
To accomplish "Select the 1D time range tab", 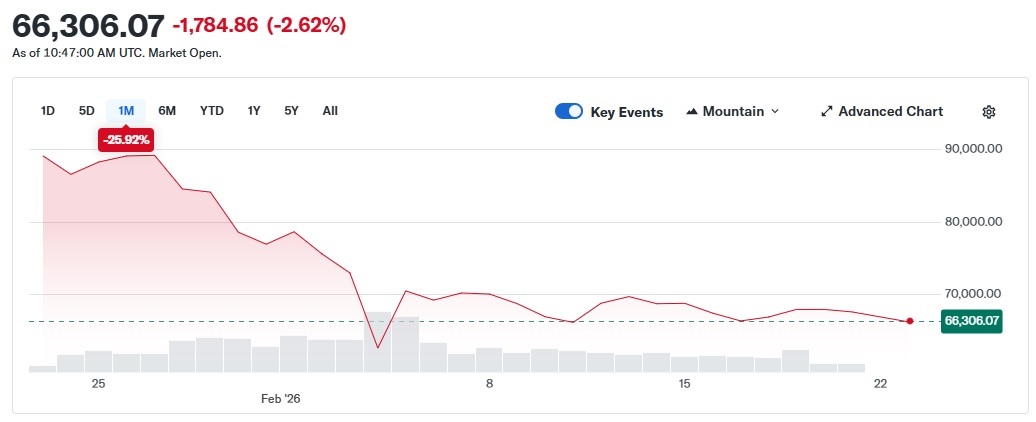I will [x=48, y=111].
